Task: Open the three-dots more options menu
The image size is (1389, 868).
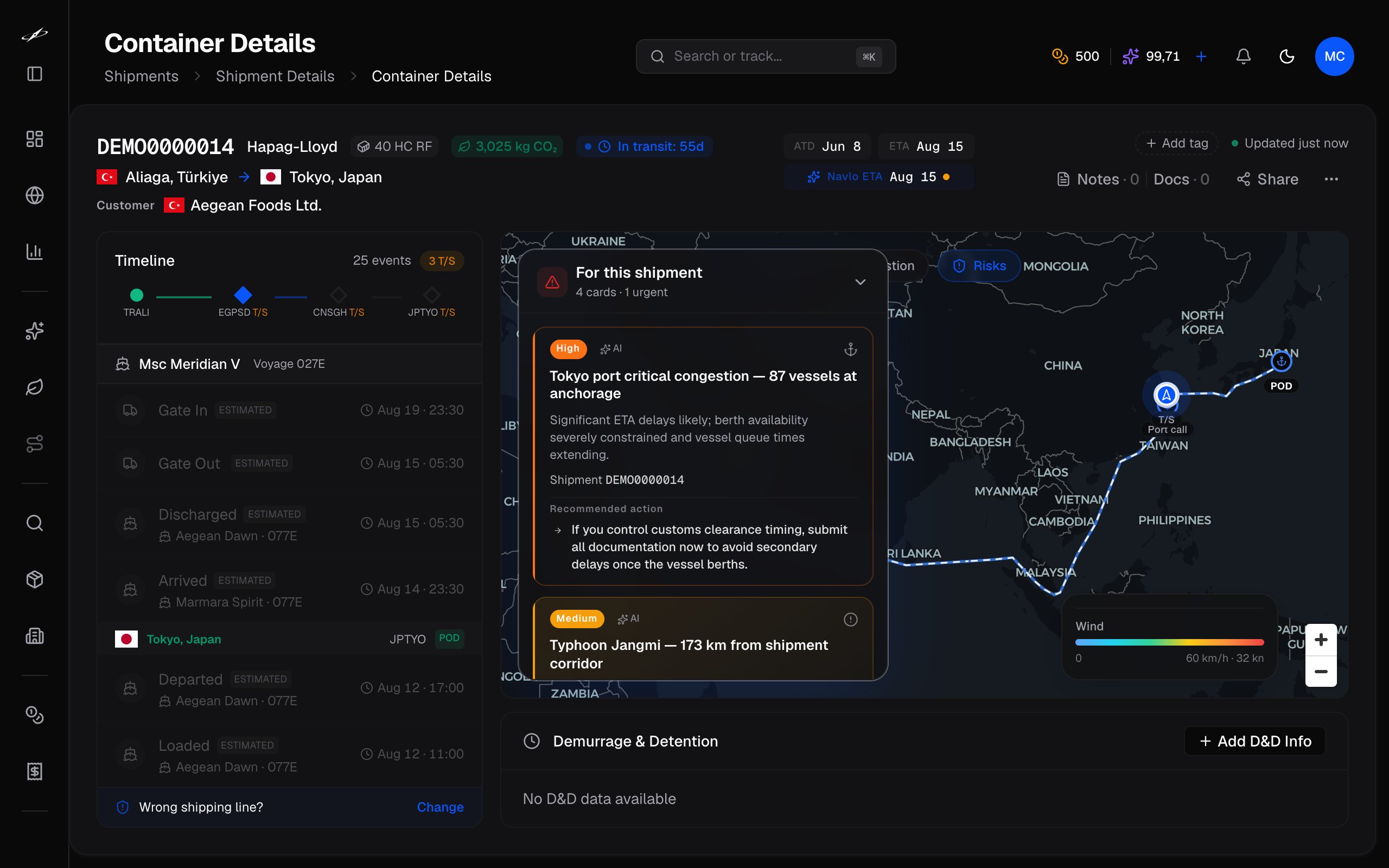Action: click(x=1331, y=179)
